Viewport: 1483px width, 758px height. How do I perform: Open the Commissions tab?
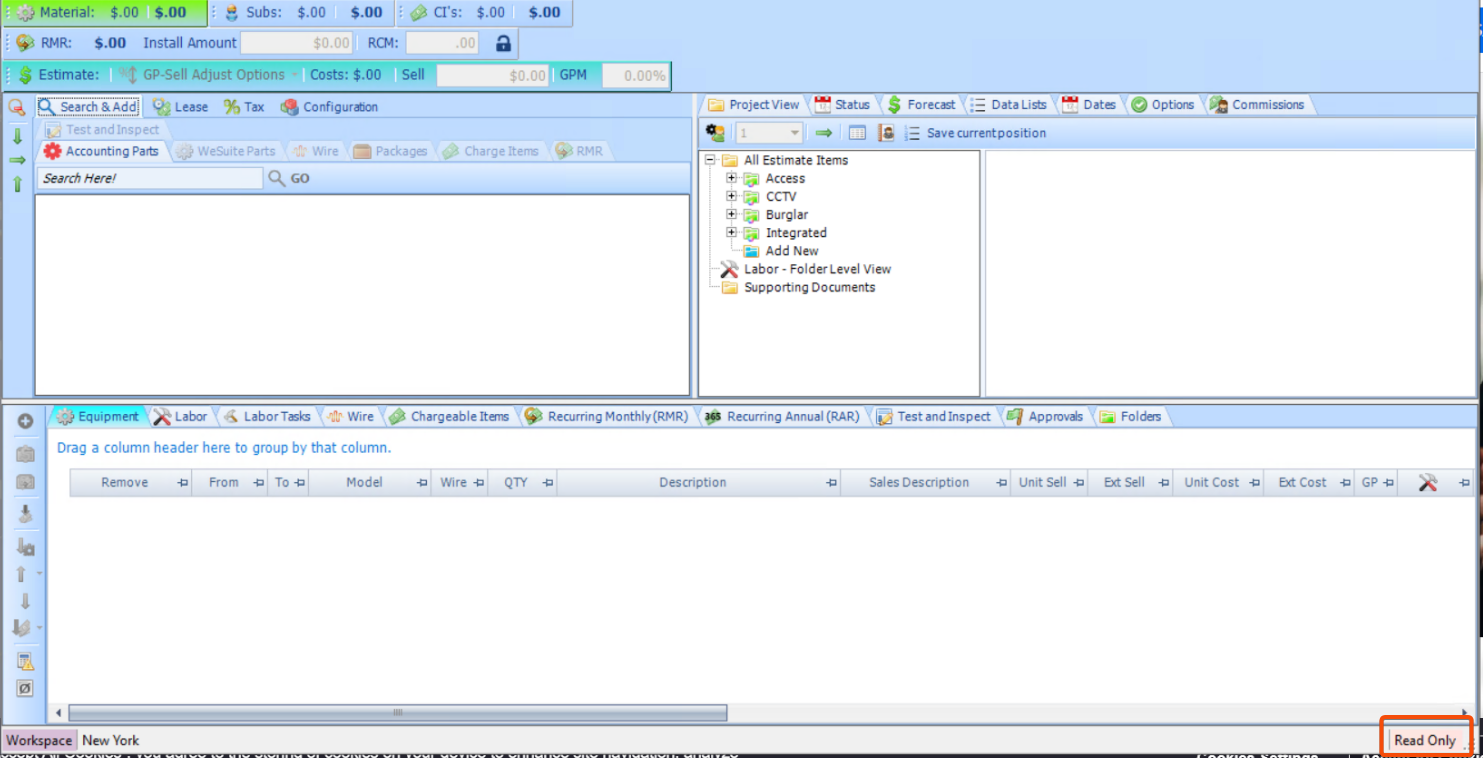1257,105
